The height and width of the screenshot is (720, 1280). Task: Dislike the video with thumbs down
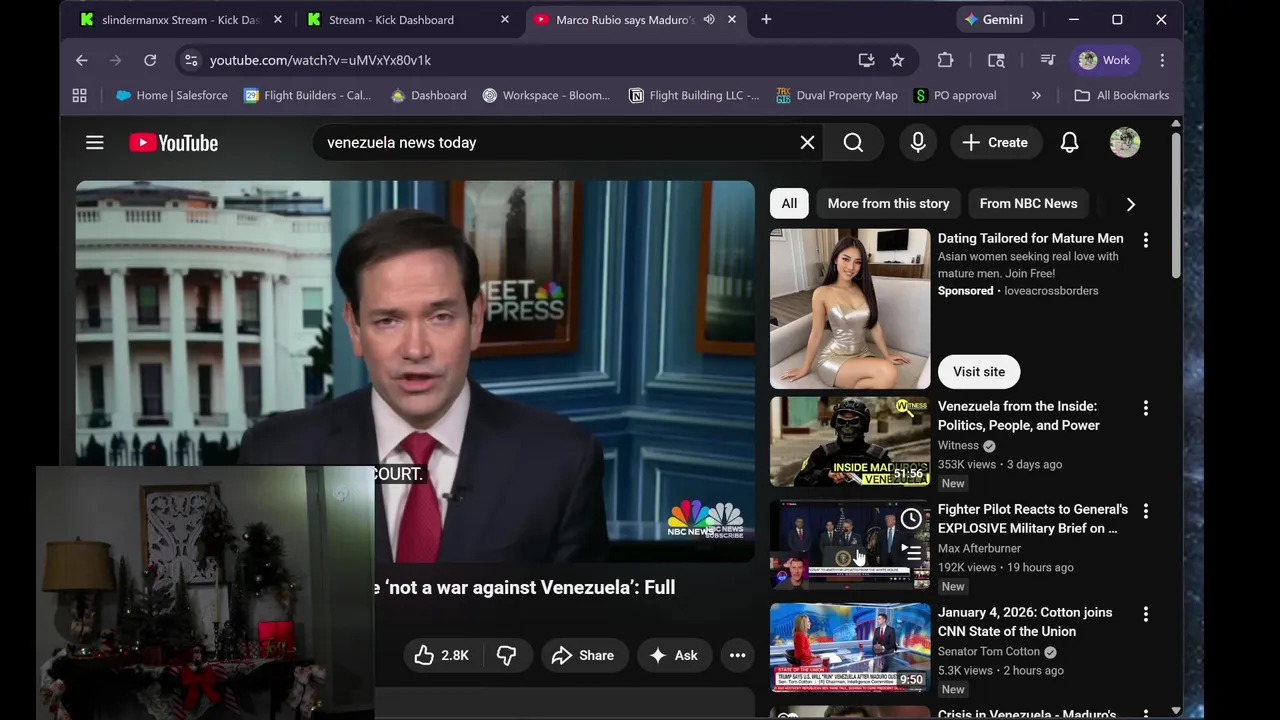(x=507, y=655)
